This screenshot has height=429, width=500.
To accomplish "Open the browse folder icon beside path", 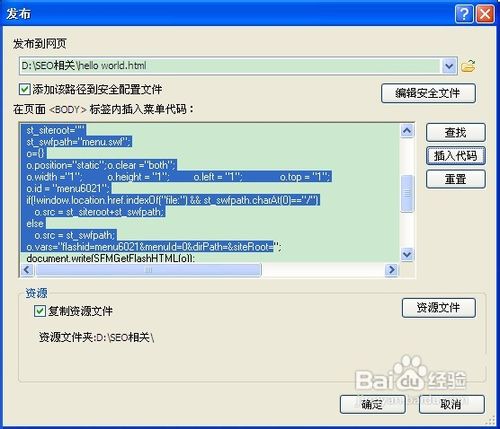I will (469, 66).
